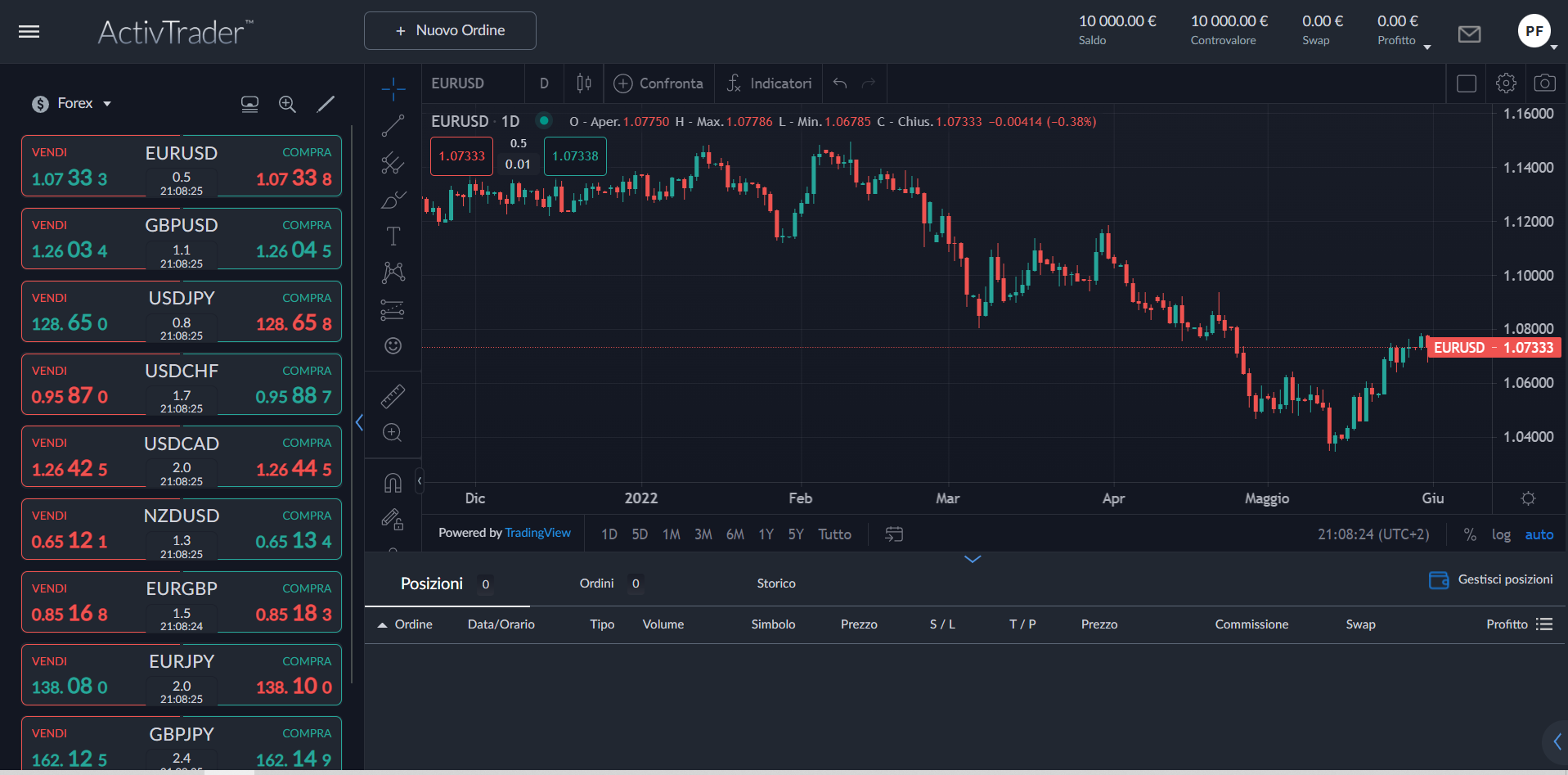Toggle the EURUSD series visibility green dot

pos(543,121)
